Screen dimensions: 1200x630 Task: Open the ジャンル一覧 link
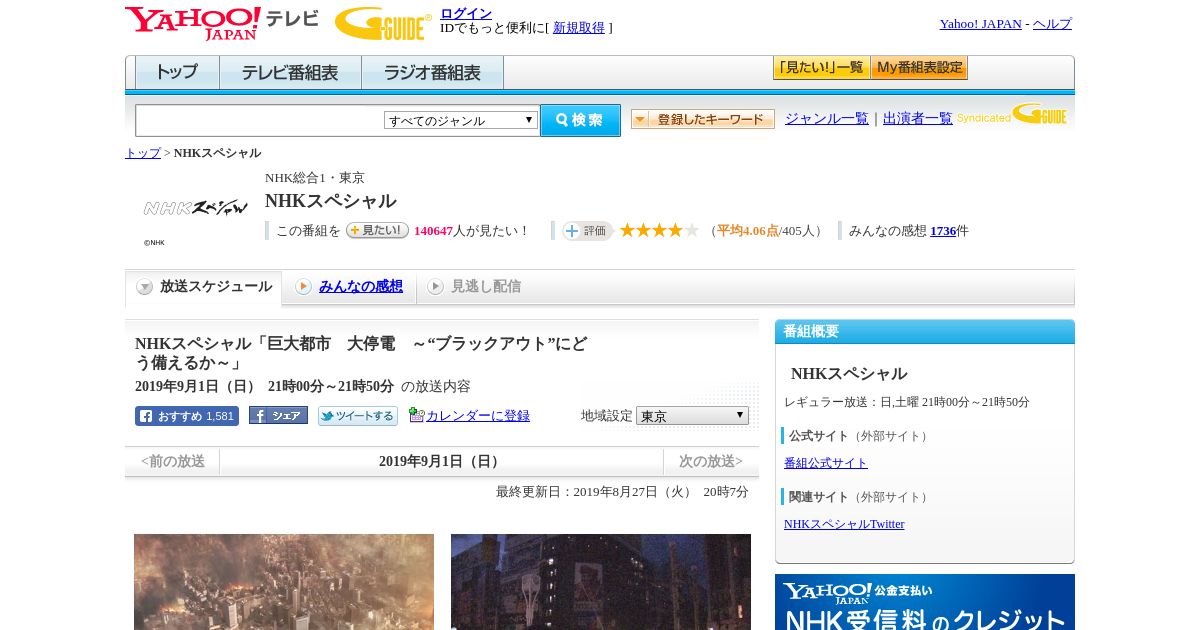point(827,118)
